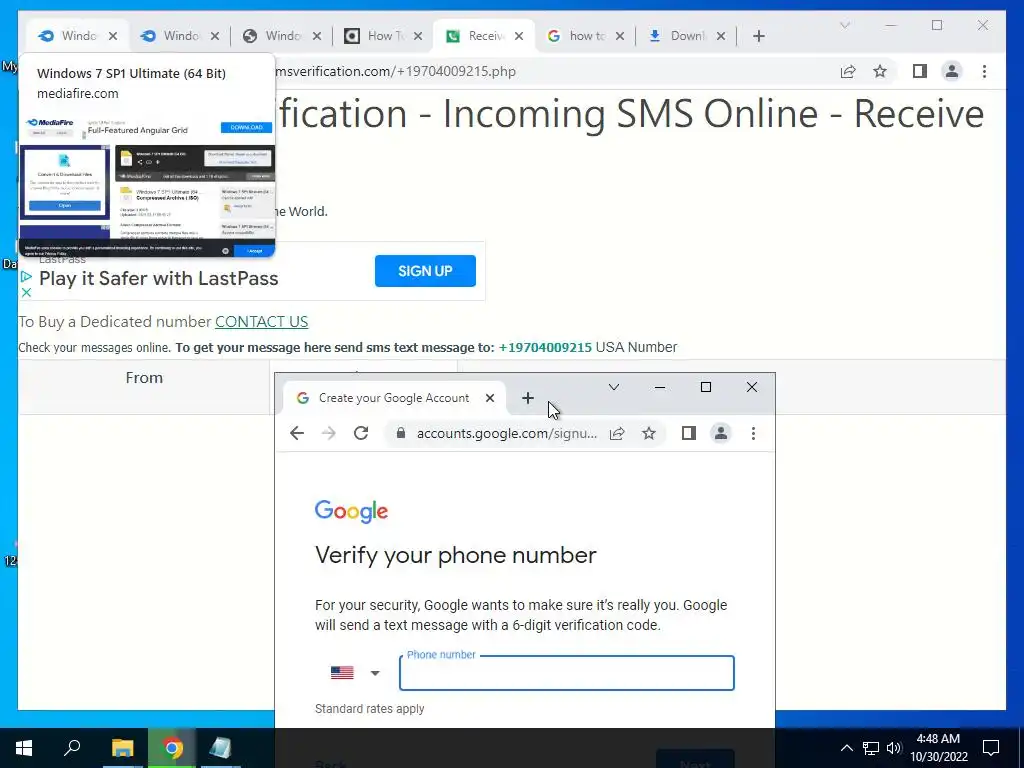Toggle side panel in the Google signup window

[688, 433]
